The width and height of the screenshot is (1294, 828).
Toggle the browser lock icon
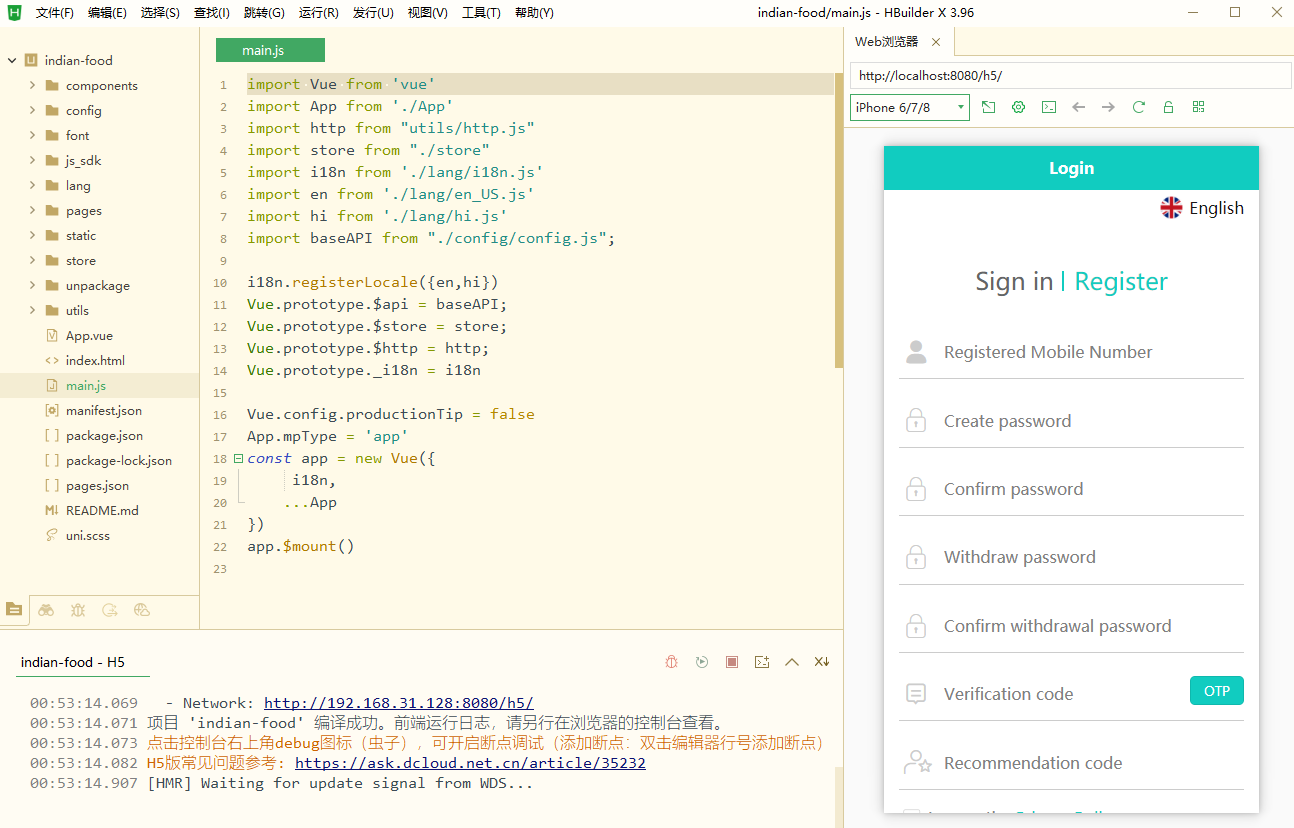pyautogui.click(x=1168, y=107)
